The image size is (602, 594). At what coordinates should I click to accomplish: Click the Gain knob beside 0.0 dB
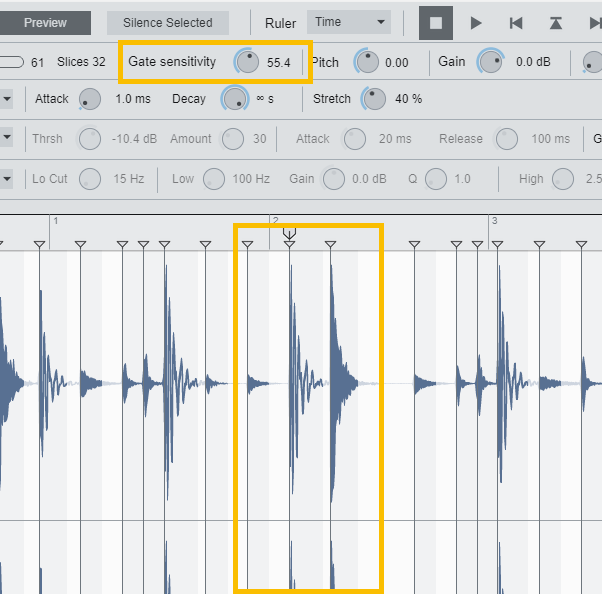click(490, 62)
